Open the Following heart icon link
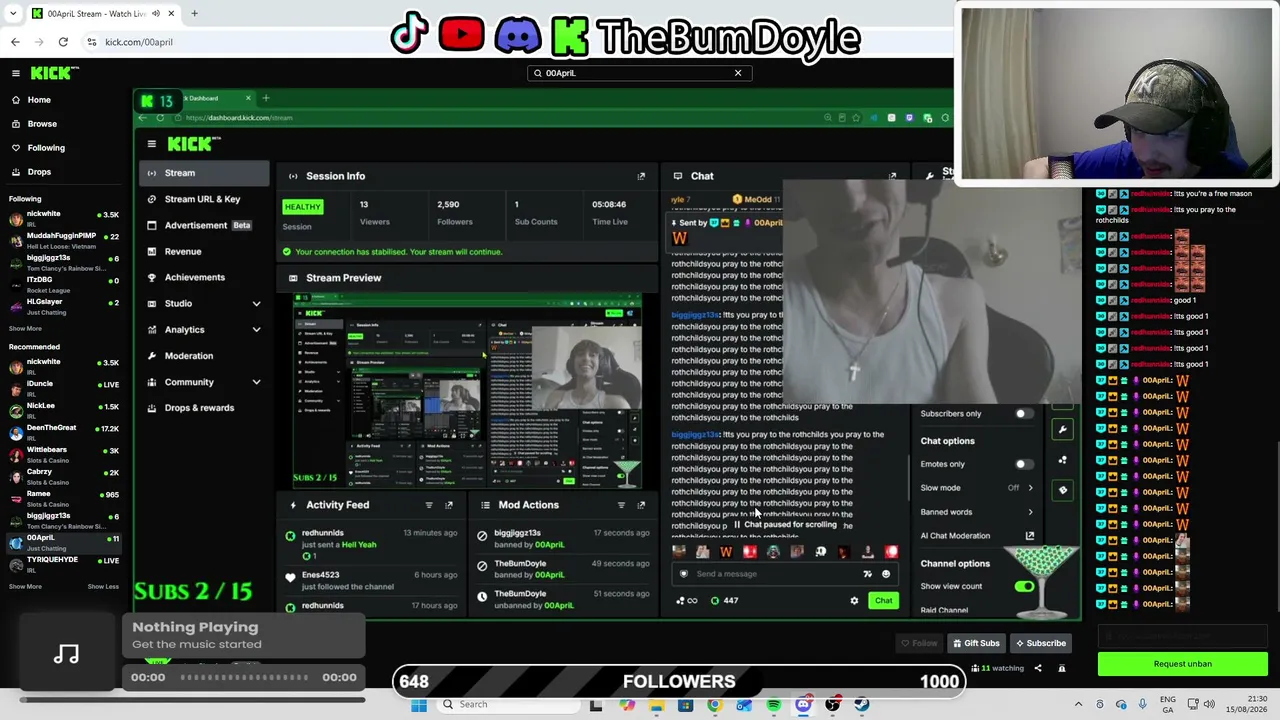Image resolution: width=1280 pixels, height=720 pixels. [16, 148]
